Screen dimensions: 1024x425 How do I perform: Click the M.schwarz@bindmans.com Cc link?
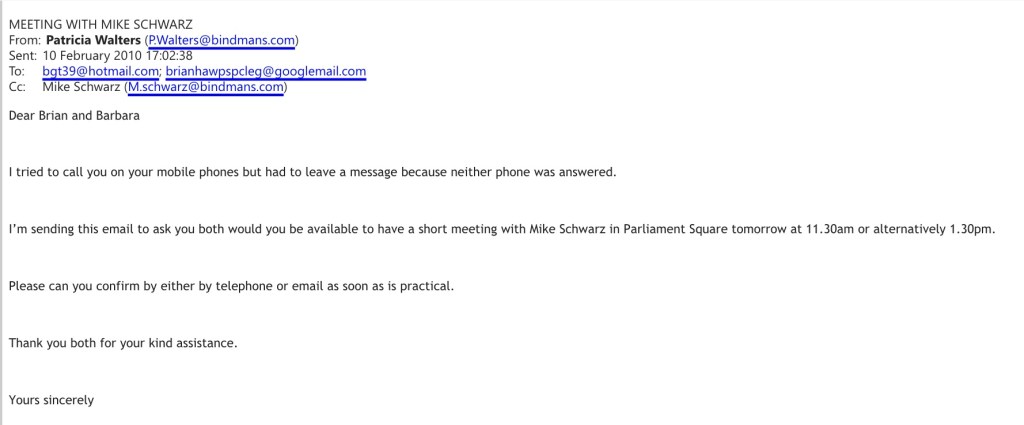point(206,88)
